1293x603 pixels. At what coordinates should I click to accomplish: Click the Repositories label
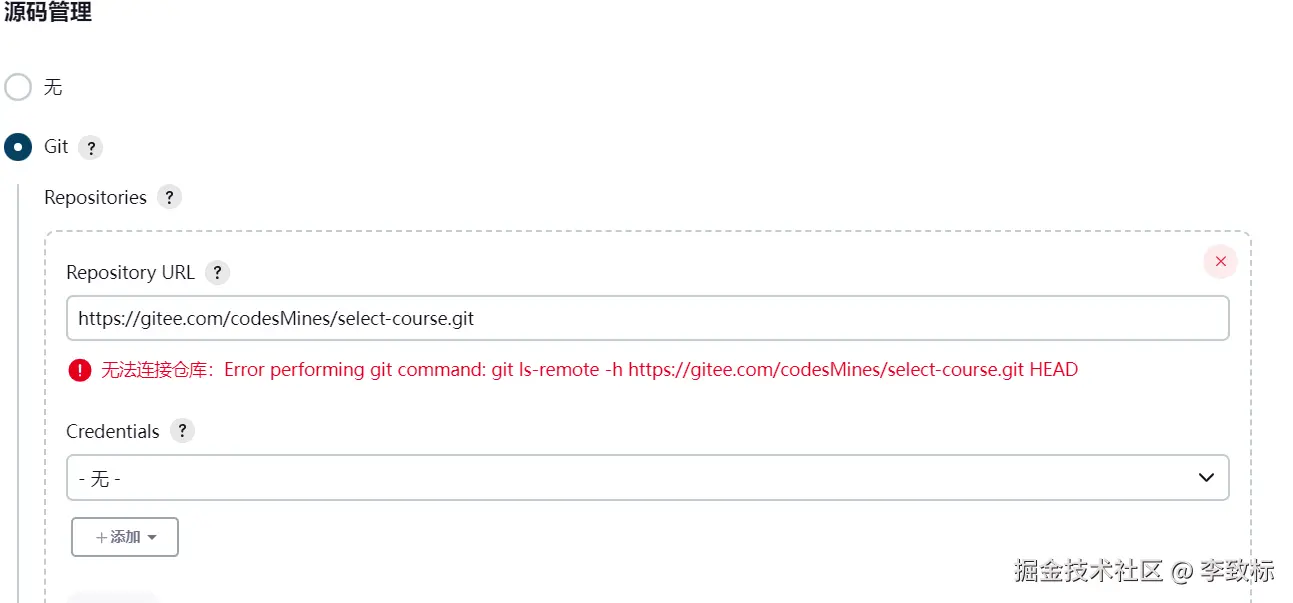click(95, 197)
